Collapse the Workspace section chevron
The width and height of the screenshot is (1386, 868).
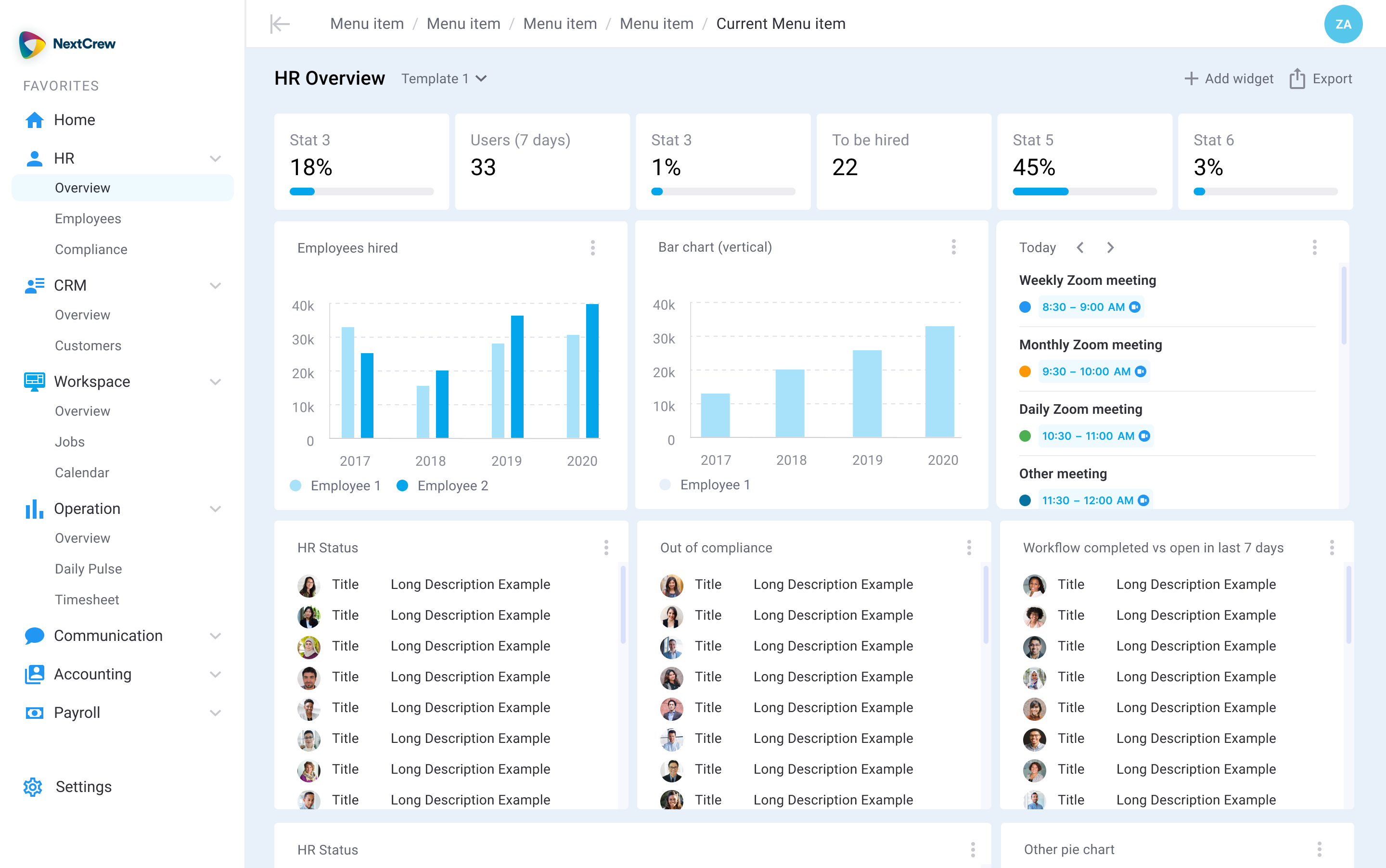[215, 382]
